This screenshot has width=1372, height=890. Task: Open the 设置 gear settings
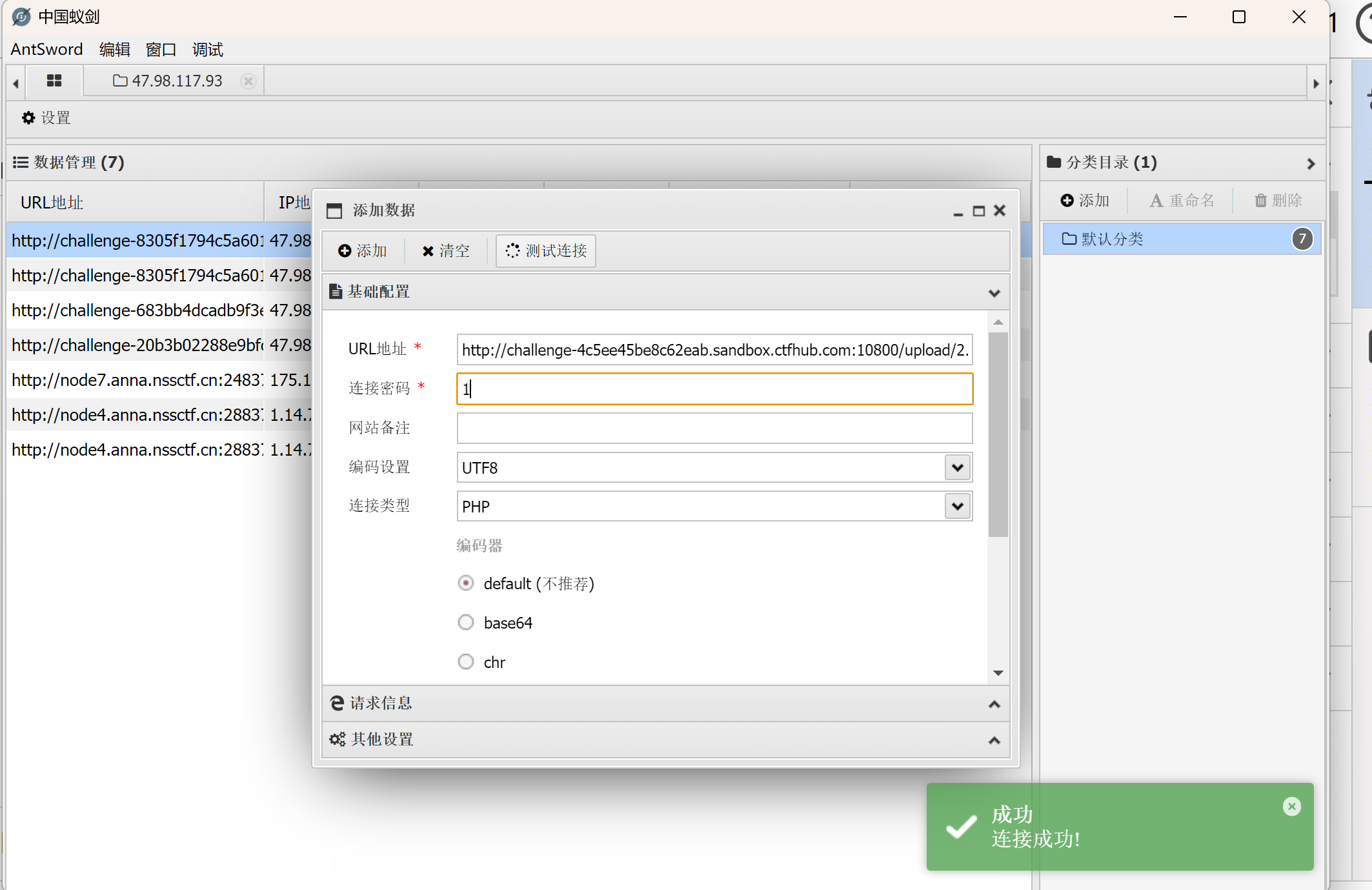(x=46, y=118)
